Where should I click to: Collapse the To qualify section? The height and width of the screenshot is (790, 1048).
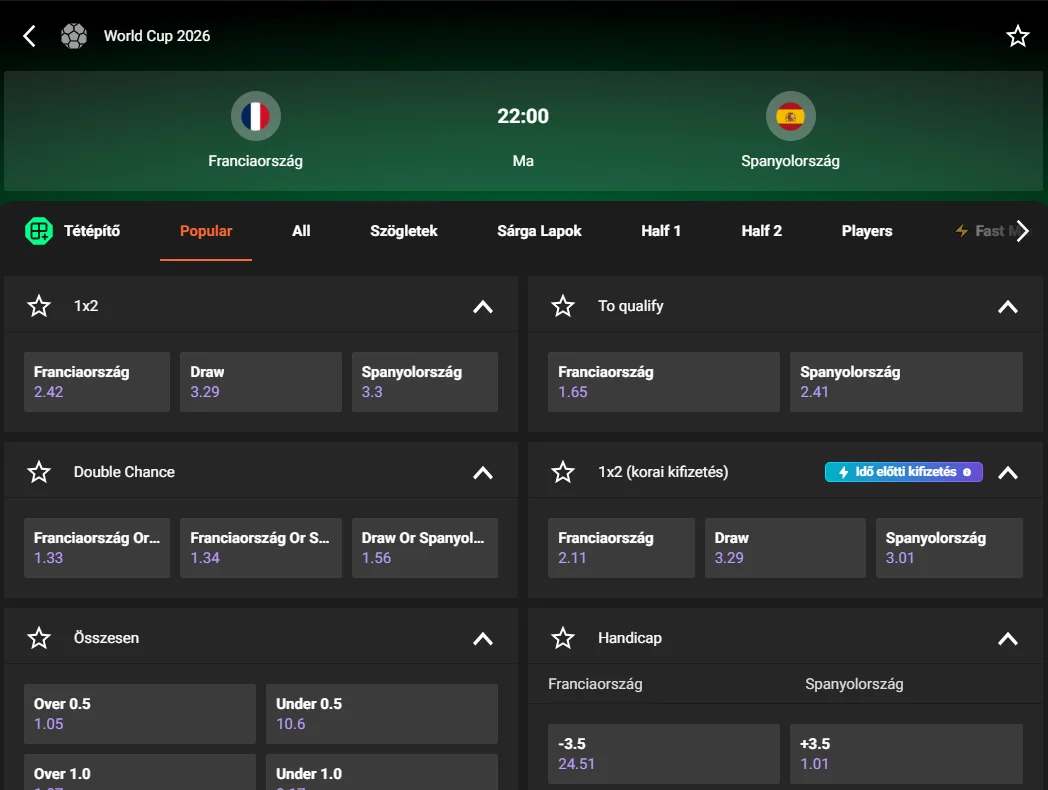point(1008,307)
